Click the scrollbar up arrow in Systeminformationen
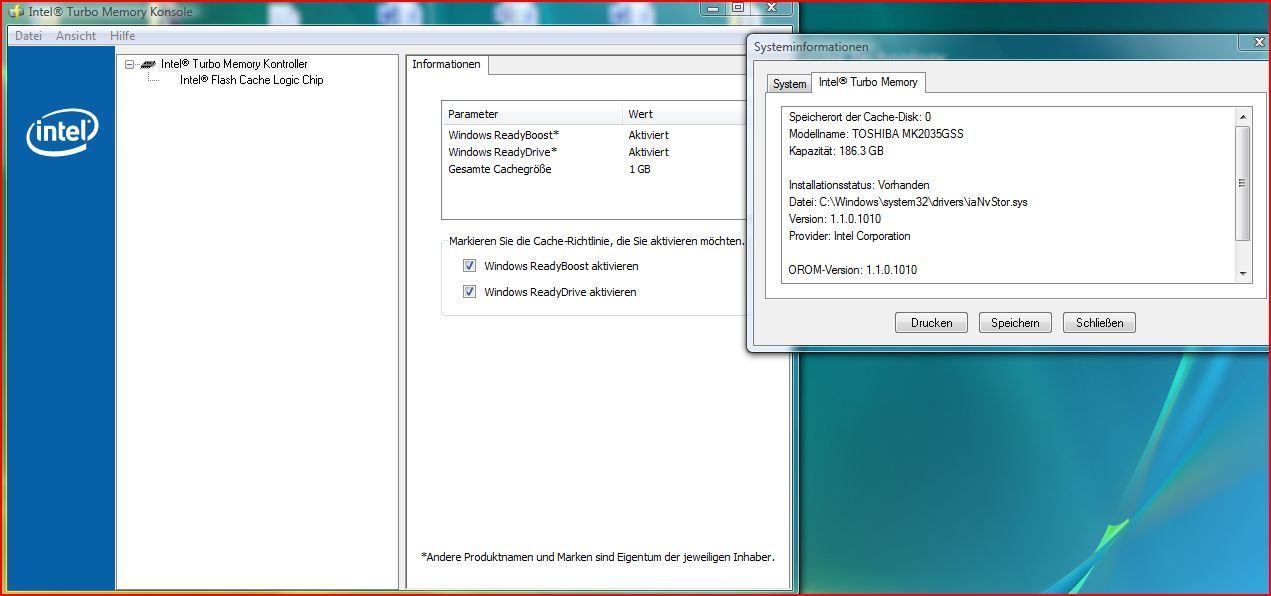Viewport: 1271px width, 596px height. [x=1243, y=117]
